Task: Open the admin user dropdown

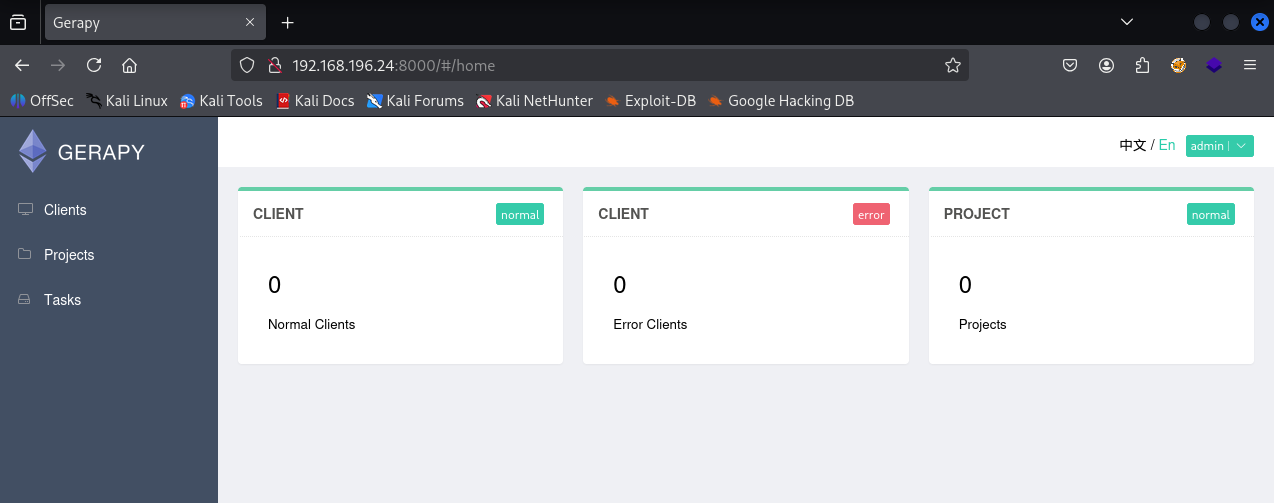Action: tap(1219, 146)
